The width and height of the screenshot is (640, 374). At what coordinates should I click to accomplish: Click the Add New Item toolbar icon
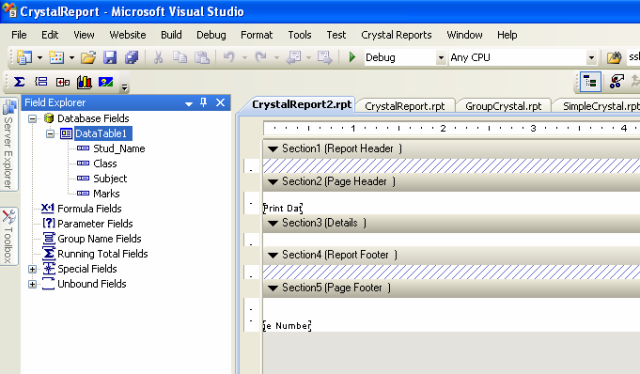pos(56,58)
